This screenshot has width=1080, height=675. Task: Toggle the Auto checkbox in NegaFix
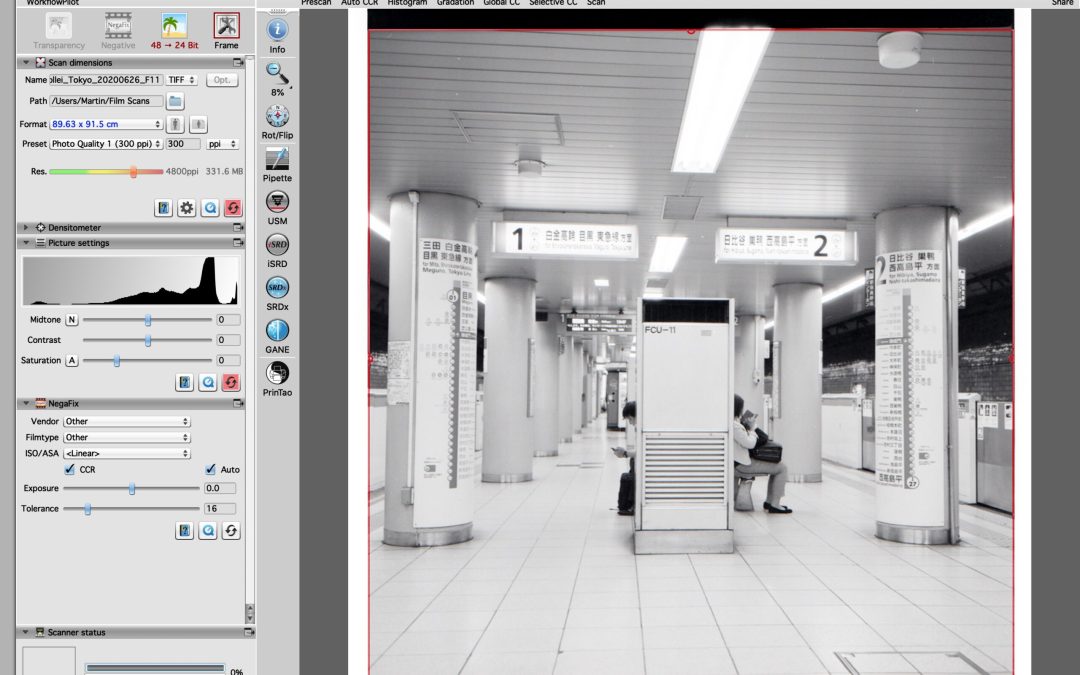pos(210,469)
